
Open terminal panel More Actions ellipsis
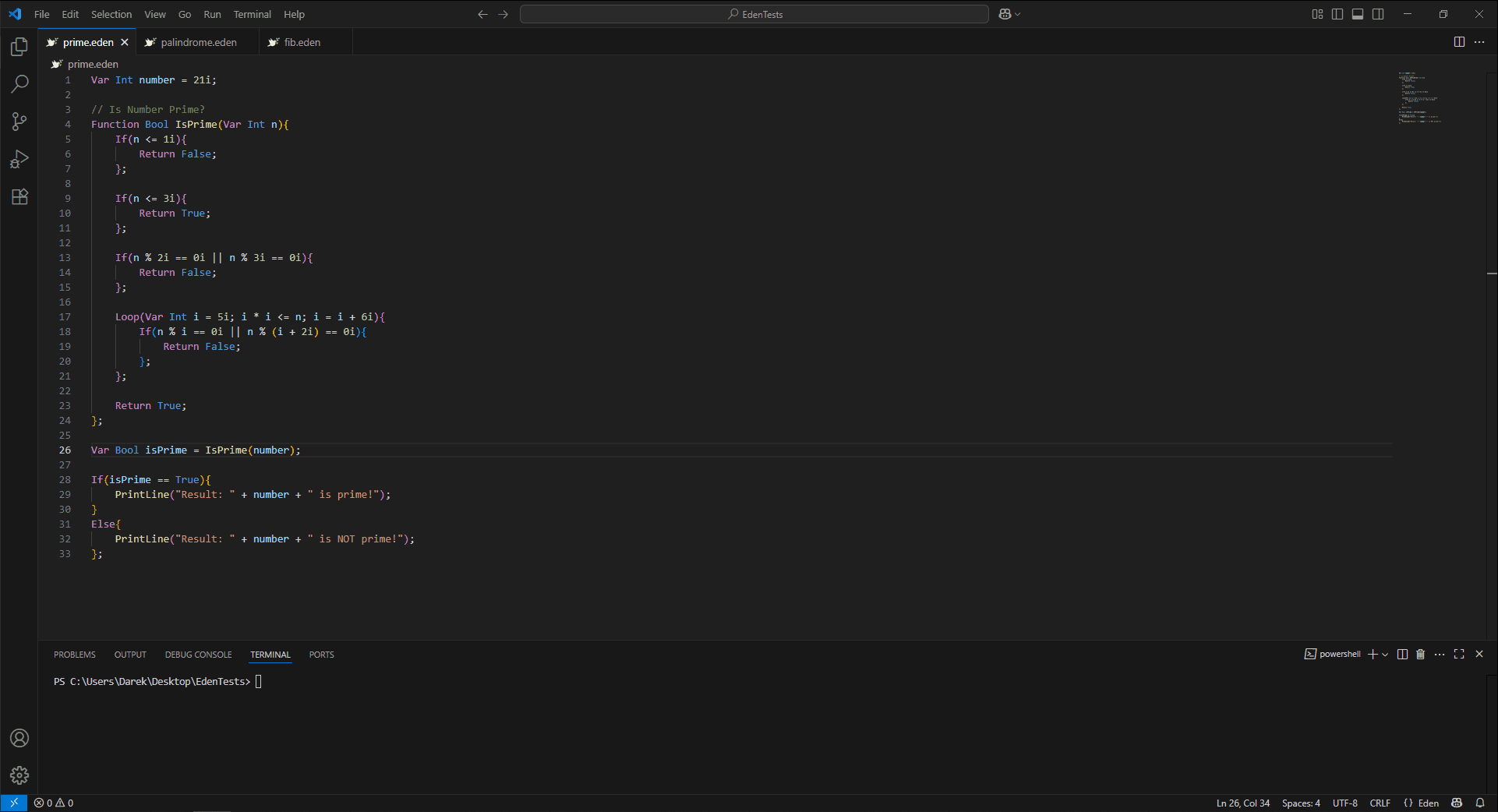click(x=1440, y=655)
